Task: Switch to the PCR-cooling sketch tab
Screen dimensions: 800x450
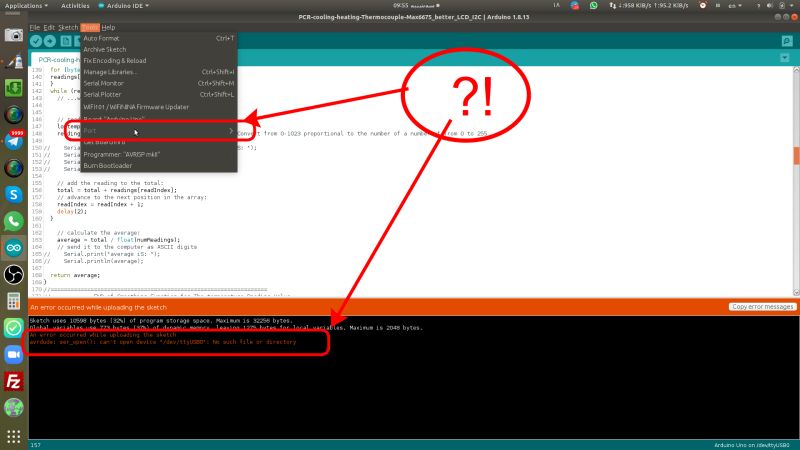Action: click(x=56, y=60)
